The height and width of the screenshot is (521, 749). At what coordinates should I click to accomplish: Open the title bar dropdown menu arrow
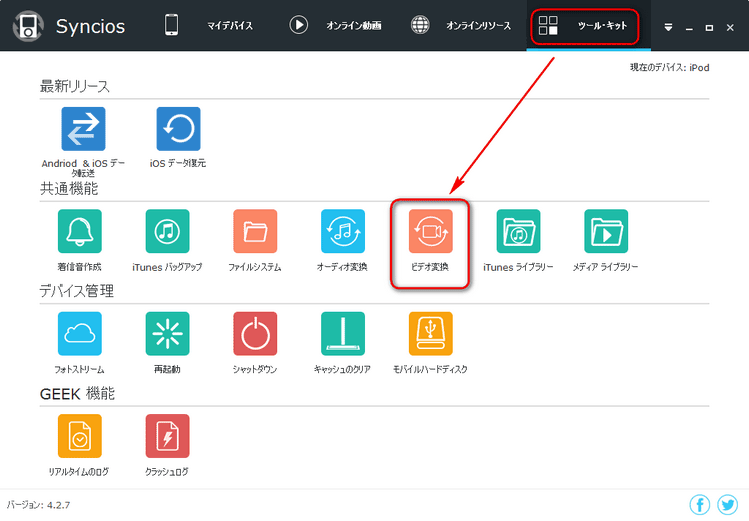tap(668, 28)
